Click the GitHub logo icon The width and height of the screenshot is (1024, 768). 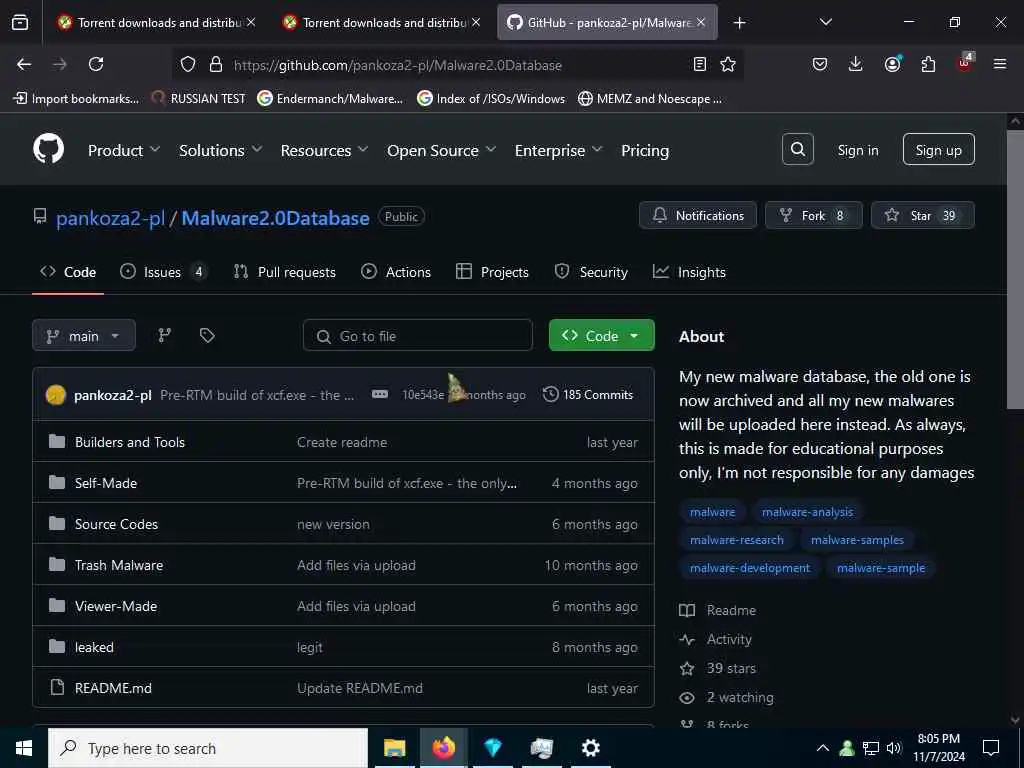click(x=49, y=150)
